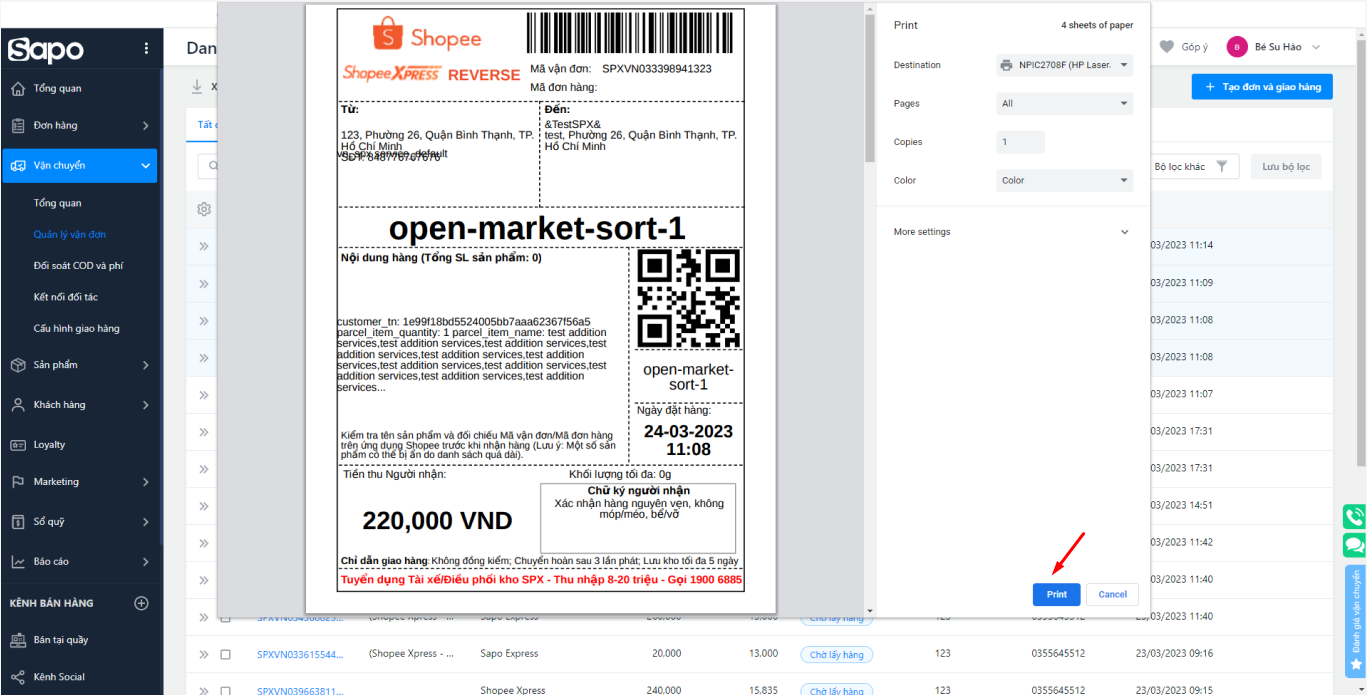Open the Destination printer dropdown
Image resolution: width=1367 pixels, height=695 pixels.
click(1064, 64)
